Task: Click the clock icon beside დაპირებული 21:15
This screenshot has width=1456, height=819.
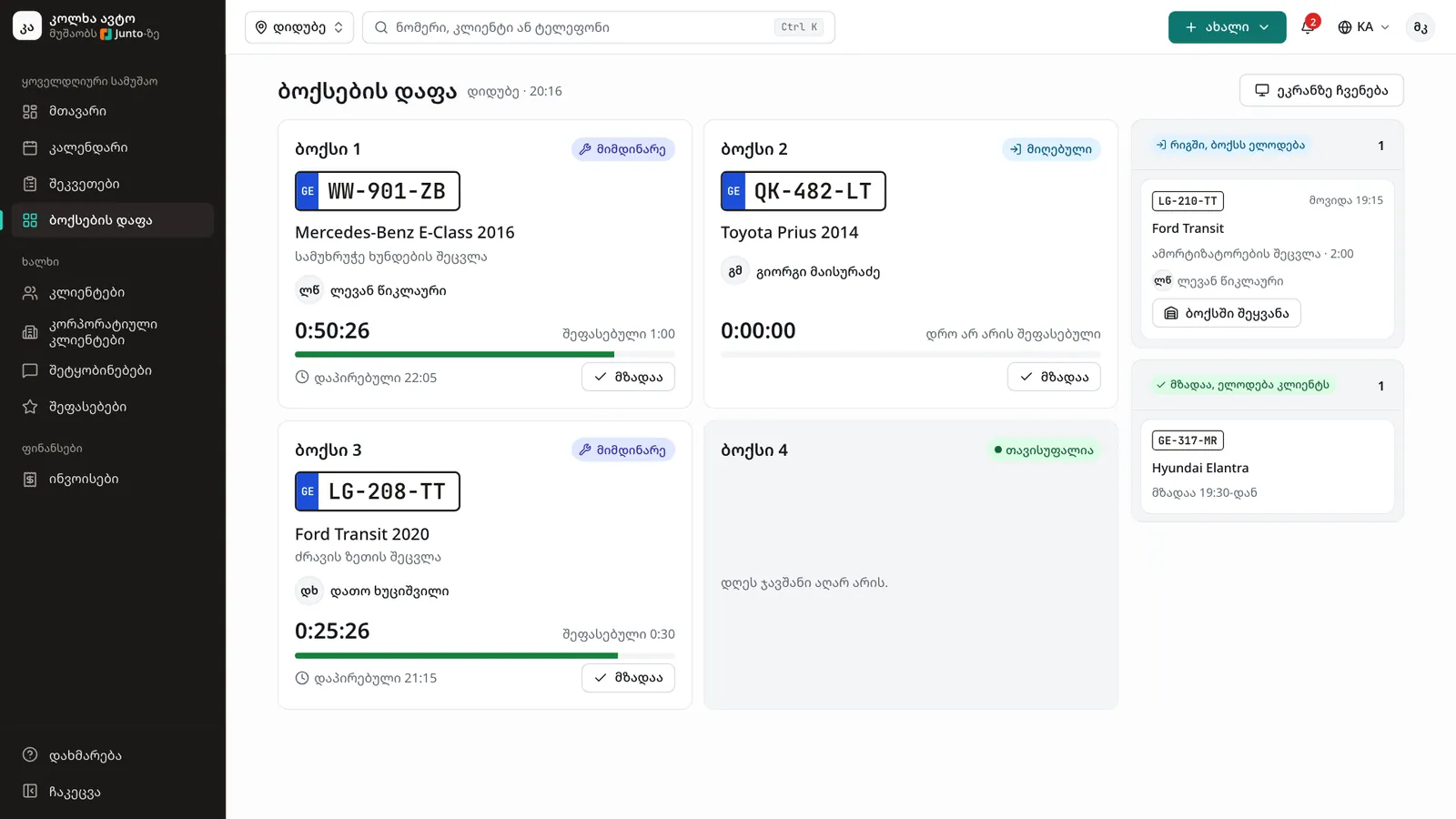Action: click(302, 678)
